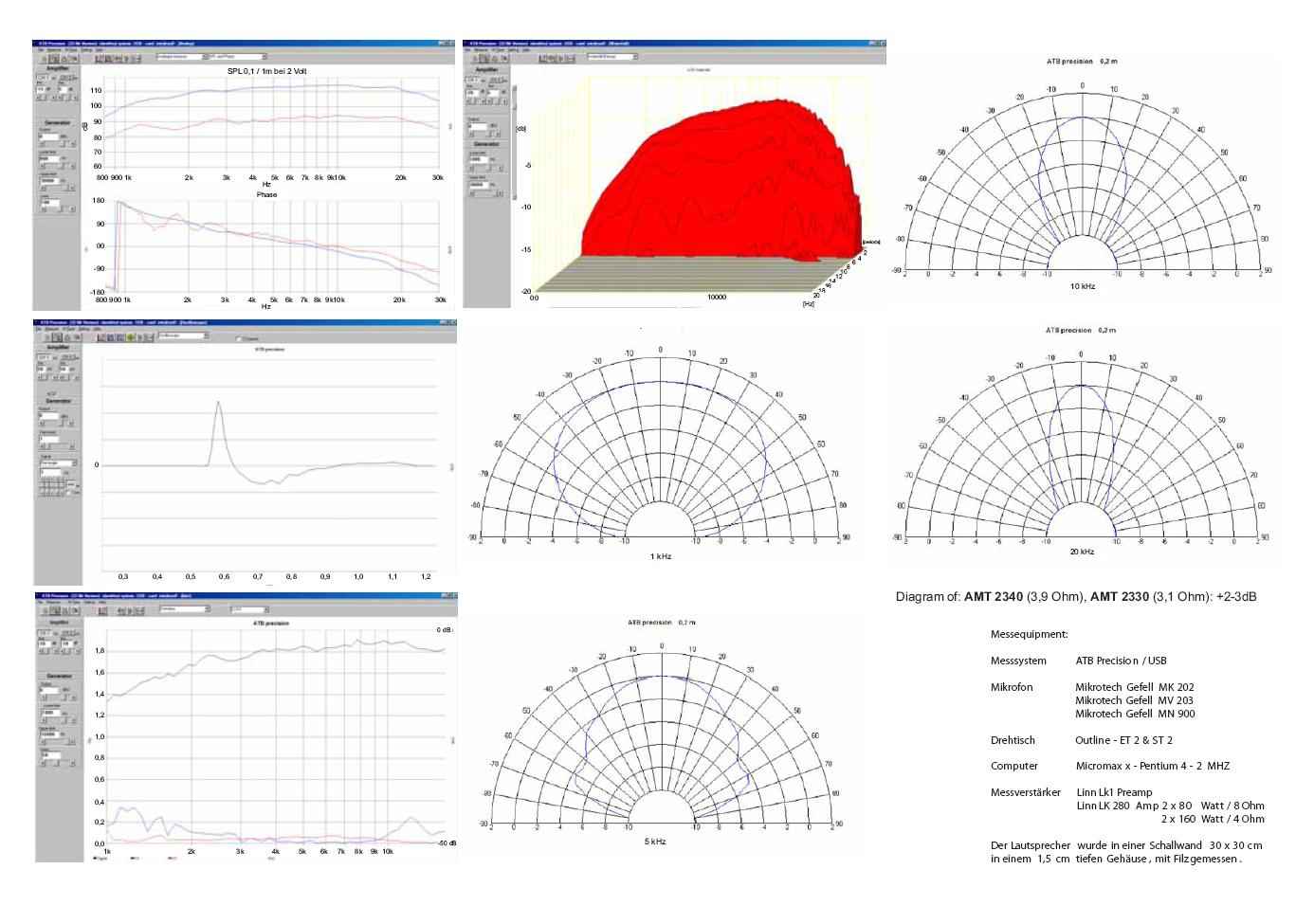1314x924 pixels.
Task: Open toolbar dropdown in step response window
Action: 183,335
